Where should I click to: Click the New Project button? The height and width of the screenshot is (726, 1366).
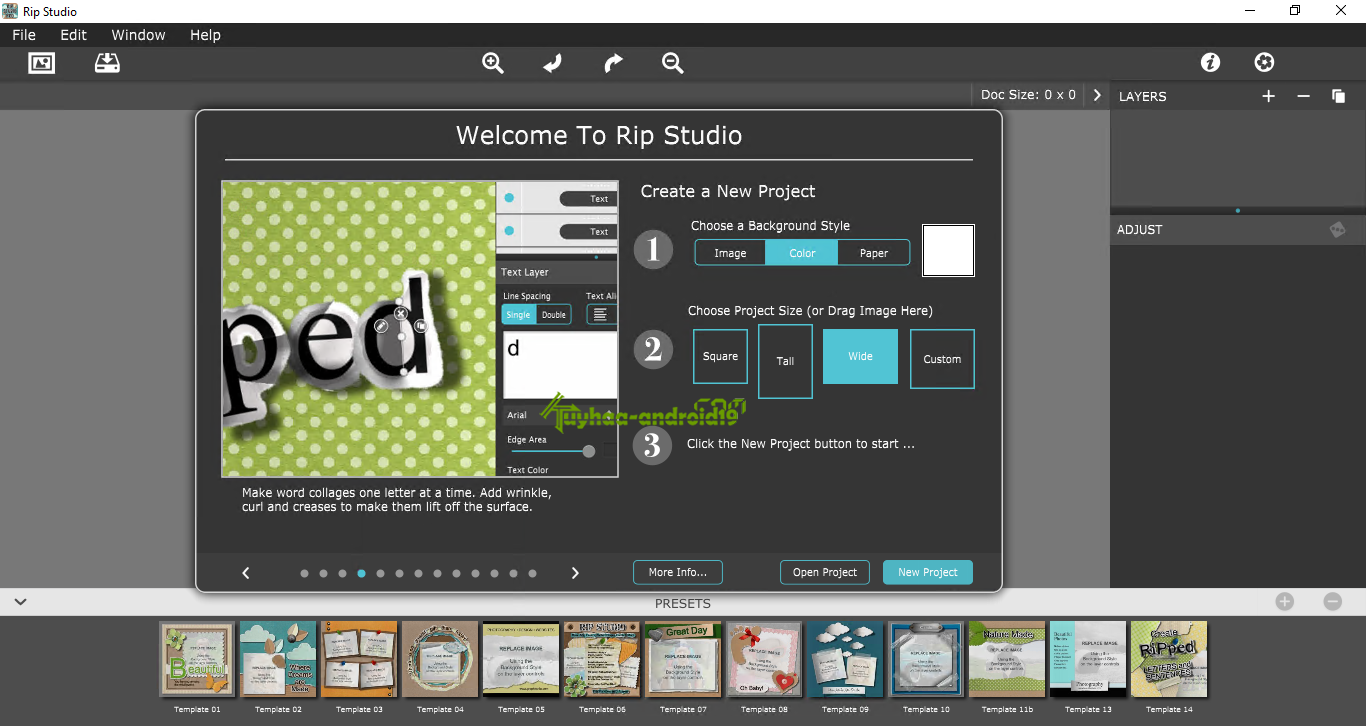(x=928, y=572)
